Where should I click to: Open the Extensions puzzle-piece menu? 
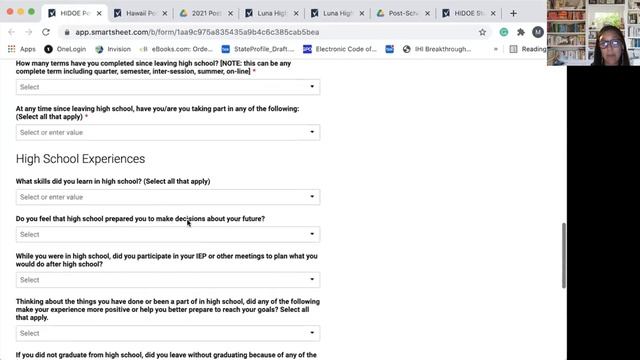(x=521, y=32)
